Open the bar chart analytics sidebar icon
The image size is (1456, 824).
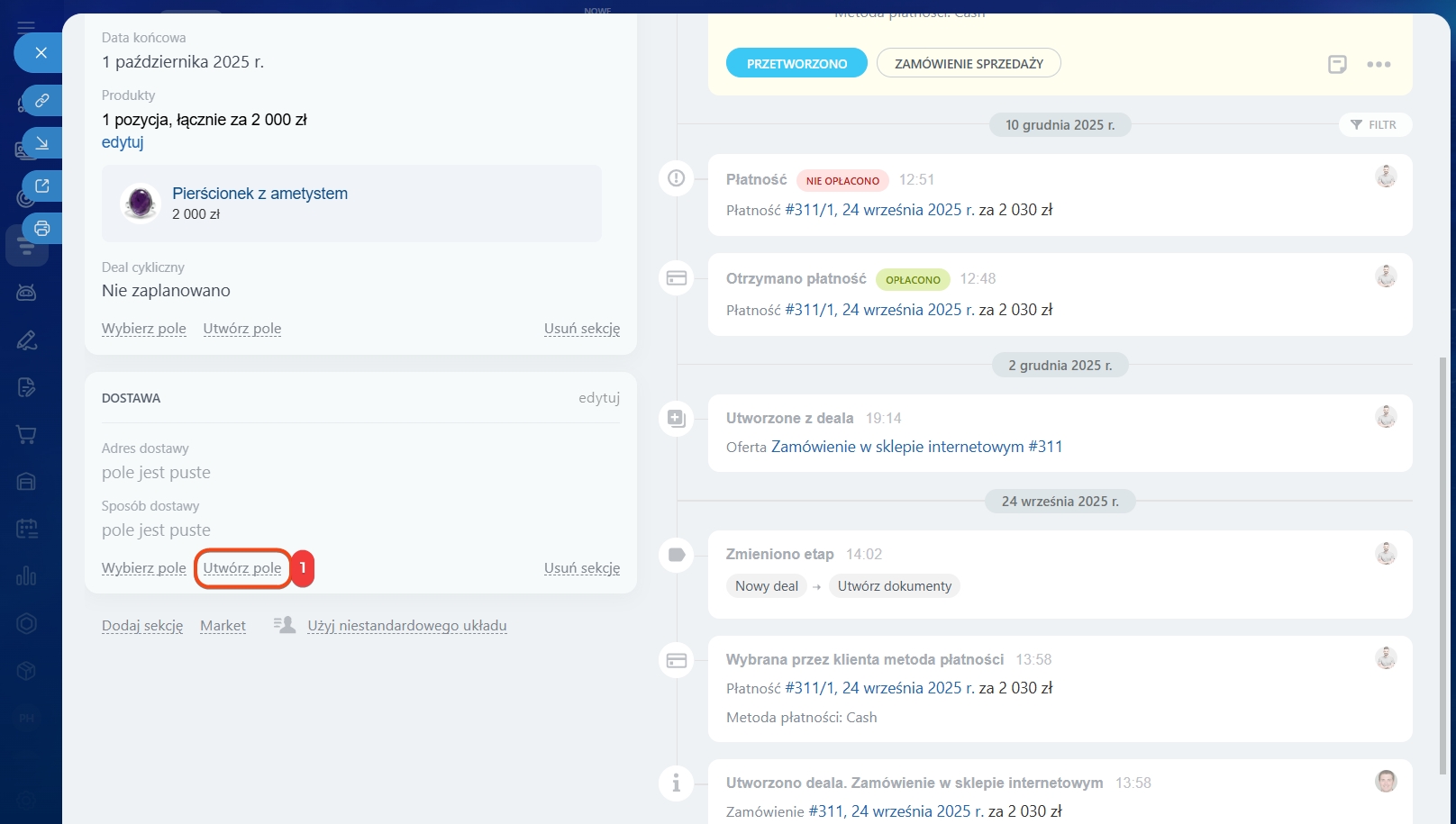pyautogui.click(x=26, y=575)
